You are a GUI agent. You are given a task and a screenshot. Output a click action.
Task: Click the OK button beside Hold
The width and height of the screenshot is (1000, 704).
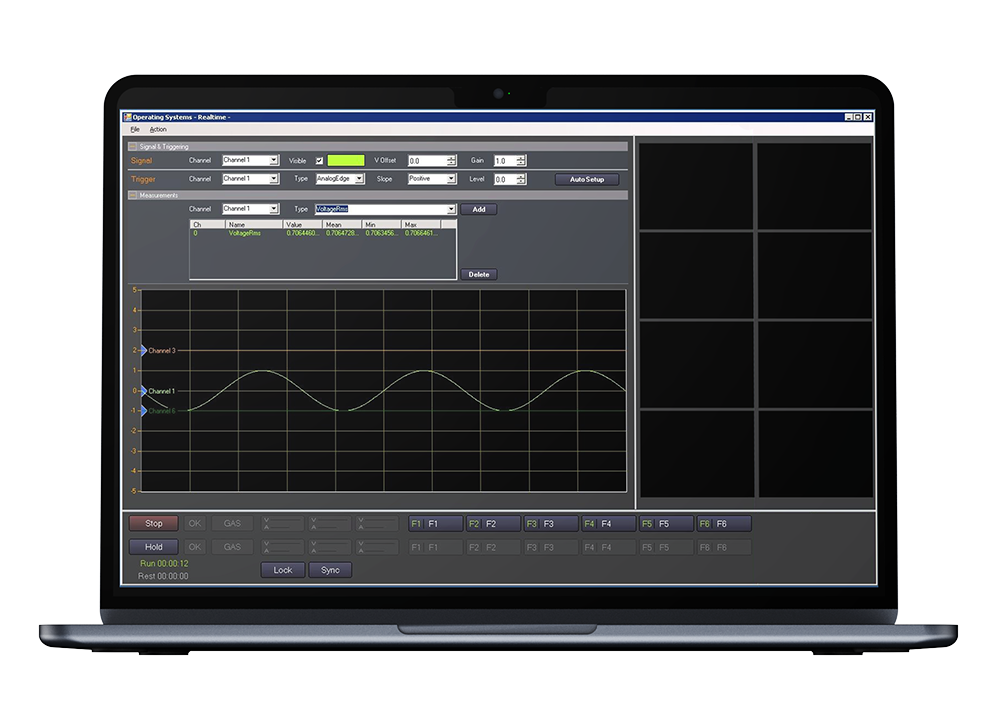(195, 547)
